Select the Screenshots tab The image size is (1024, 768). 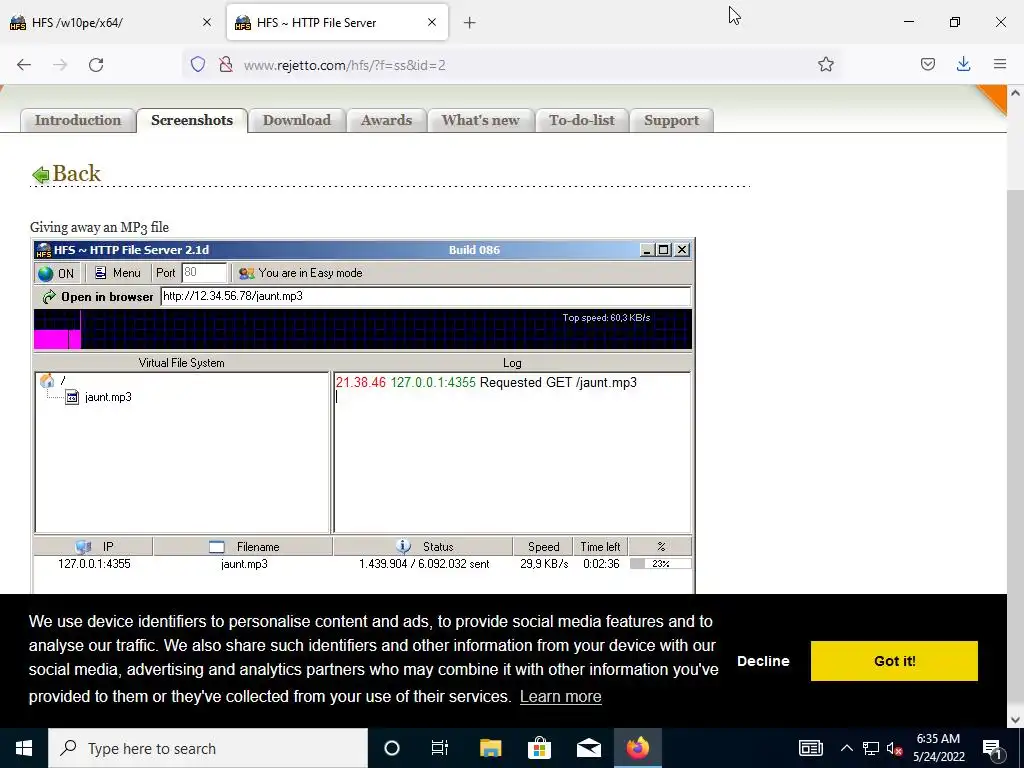(x=192, y=121)
